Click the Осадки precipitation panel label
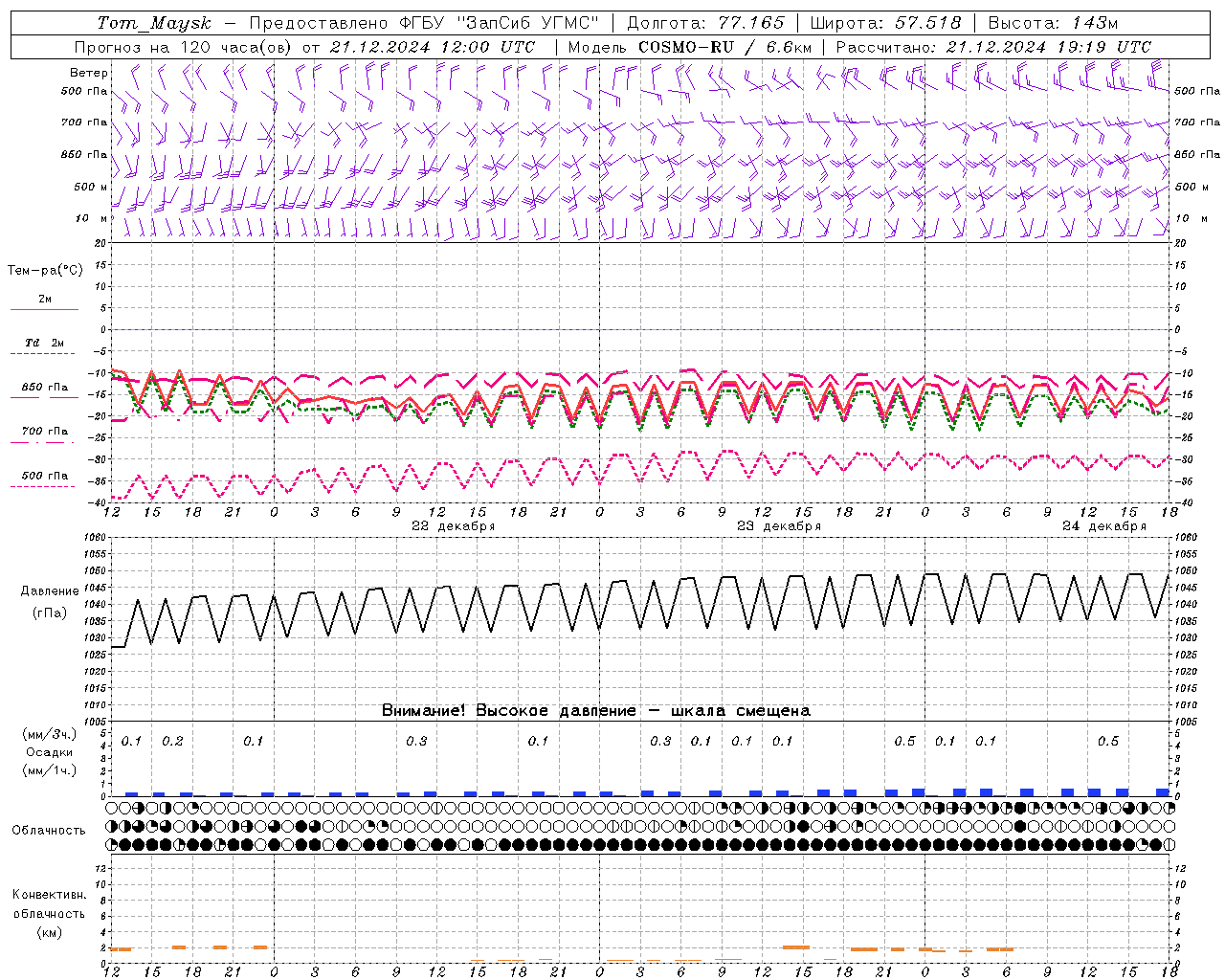The width and height of the screenshot is (1225, 980). click(50, 752)
